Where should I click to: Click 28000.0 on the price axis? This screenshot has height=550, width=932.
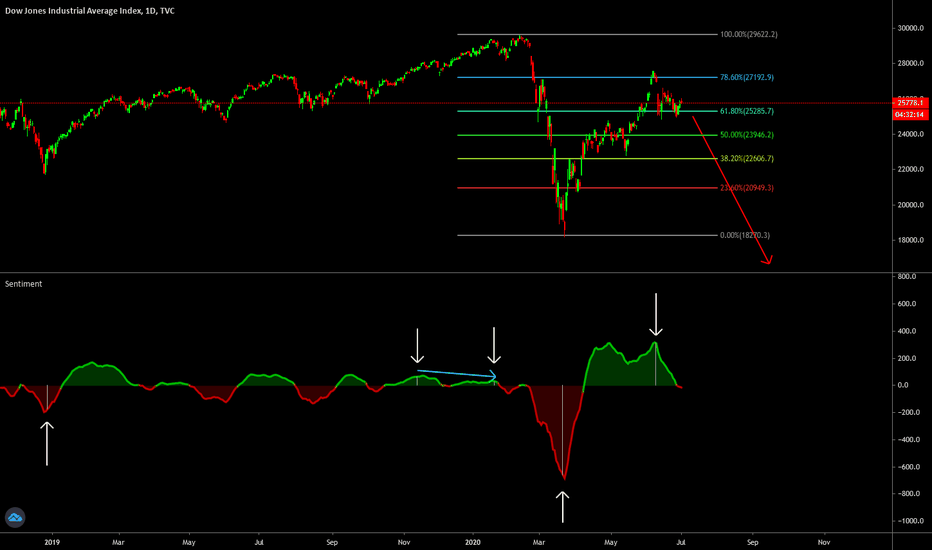tap(911, 63)
